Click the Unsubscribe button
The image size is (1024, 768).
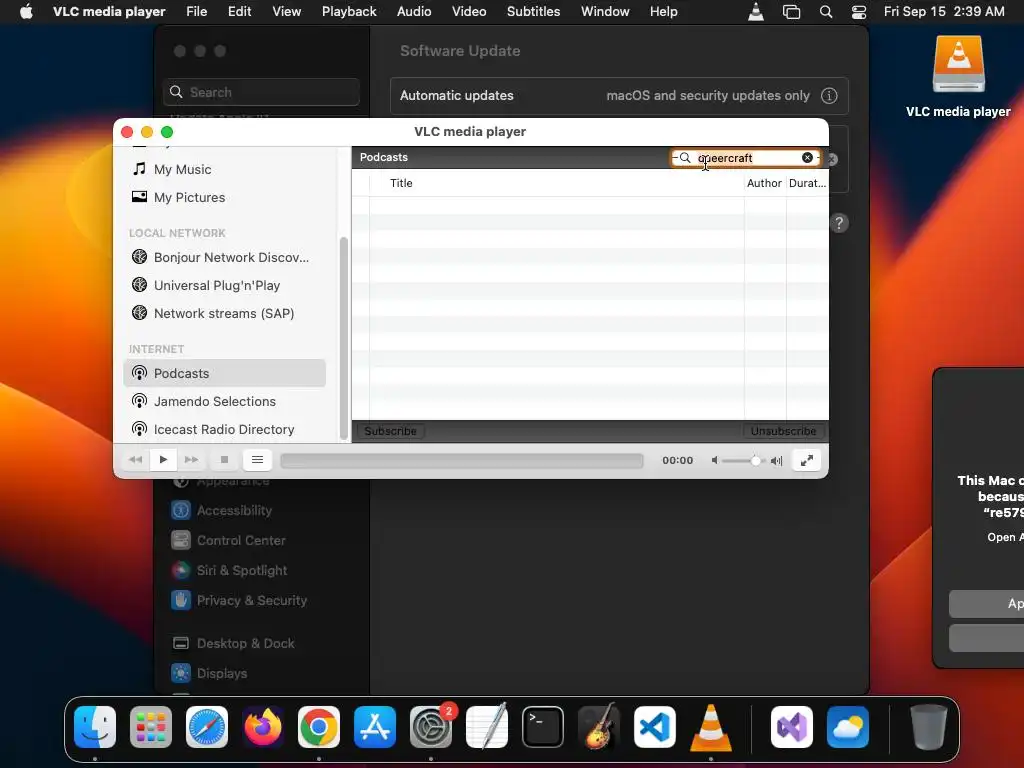click(x=783, y=431)
